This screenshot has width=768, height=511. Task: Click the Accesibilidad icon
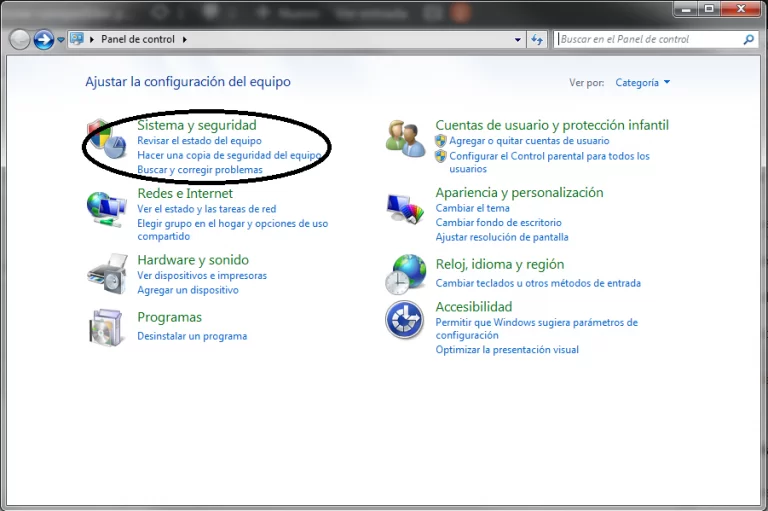(x=405, y=320)
